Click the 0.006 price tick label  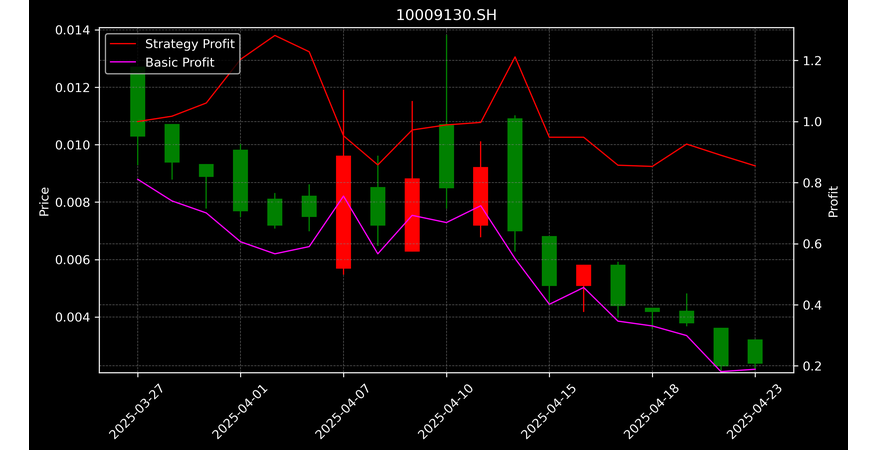pyautogui.click(x=74, y=260)
